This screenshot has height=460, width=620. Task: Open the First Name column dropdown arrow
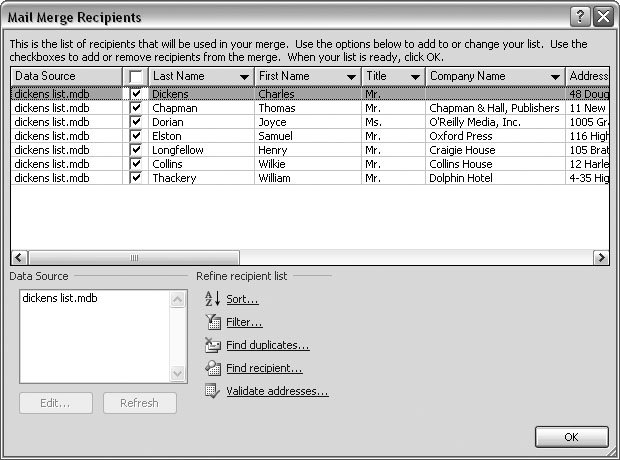[351, 77]
